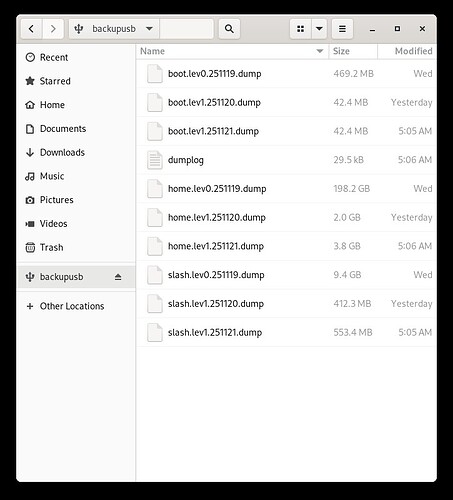This screenshot has height=500, width=453.
Task: Click the empty path bar field
Action: click(x=187, y=29)
